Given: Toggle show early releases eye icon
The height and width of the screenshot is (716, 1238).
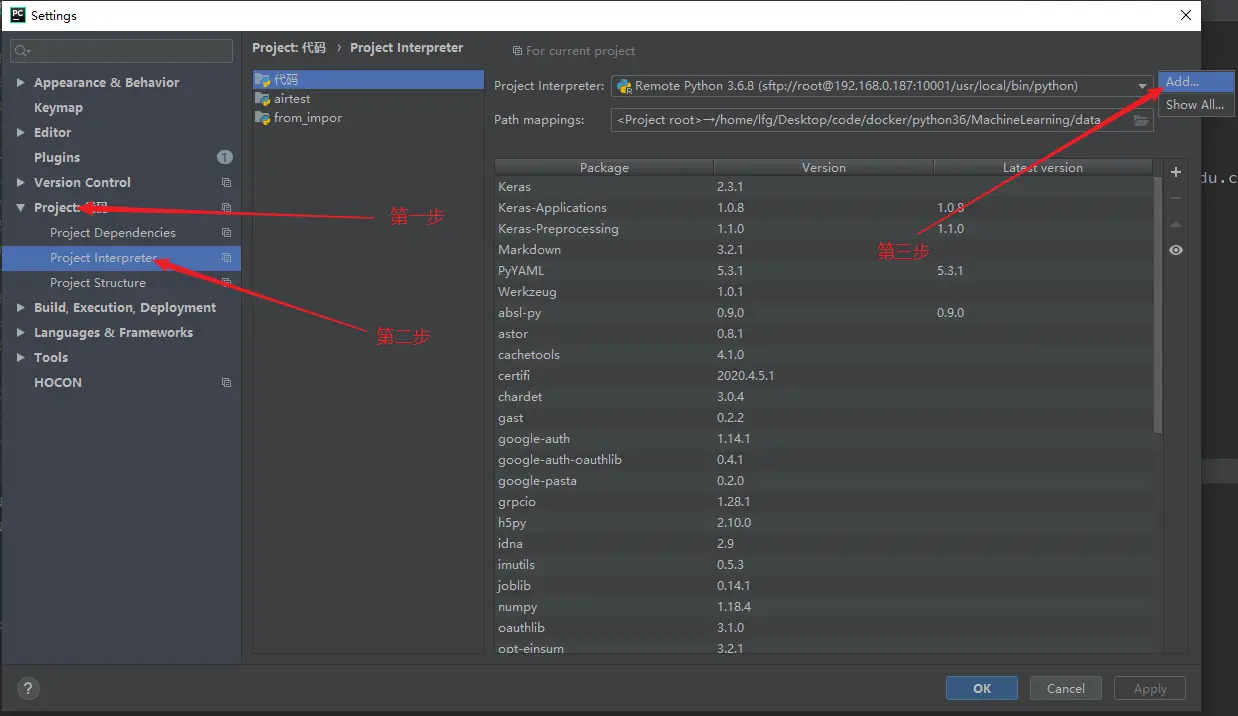Looking at the screenshot, I should (x=1176, y=250).
